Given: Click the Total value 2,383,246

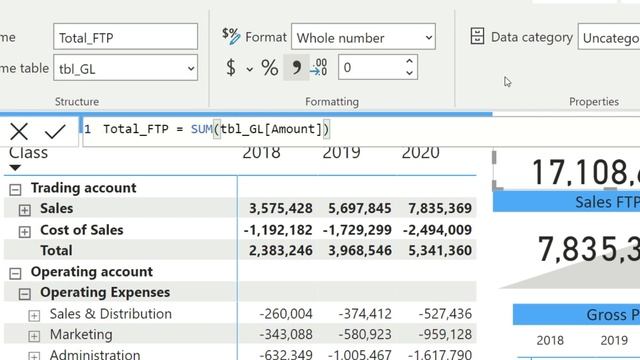Looking at the screenshot, I should tap(281, 250).
